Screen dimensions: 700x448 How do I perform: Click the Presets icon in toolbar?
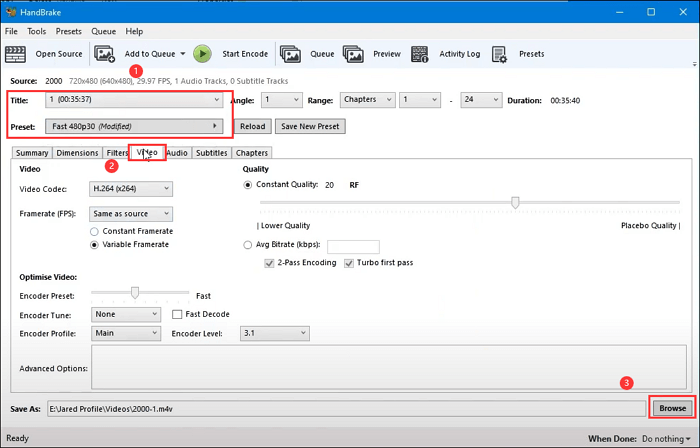click(501, 54)
